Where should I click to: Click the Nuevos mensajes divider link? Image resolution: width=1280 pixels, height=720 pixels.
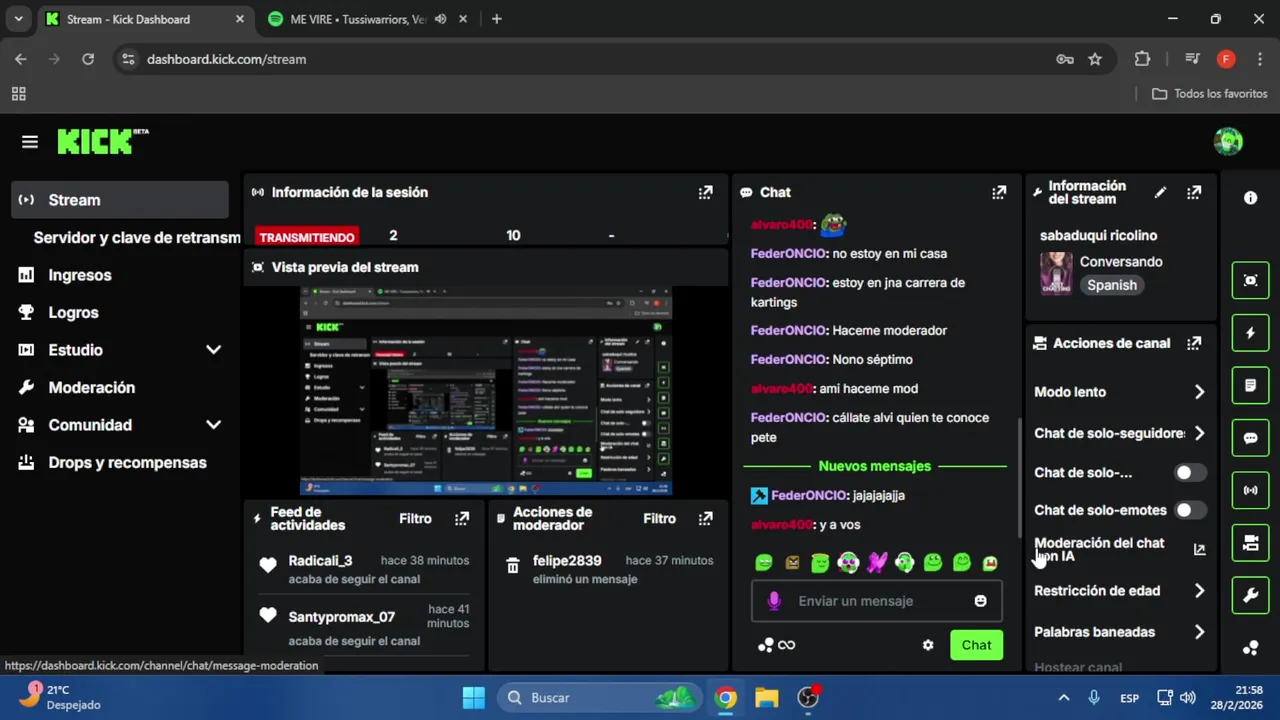click(875, 466)
